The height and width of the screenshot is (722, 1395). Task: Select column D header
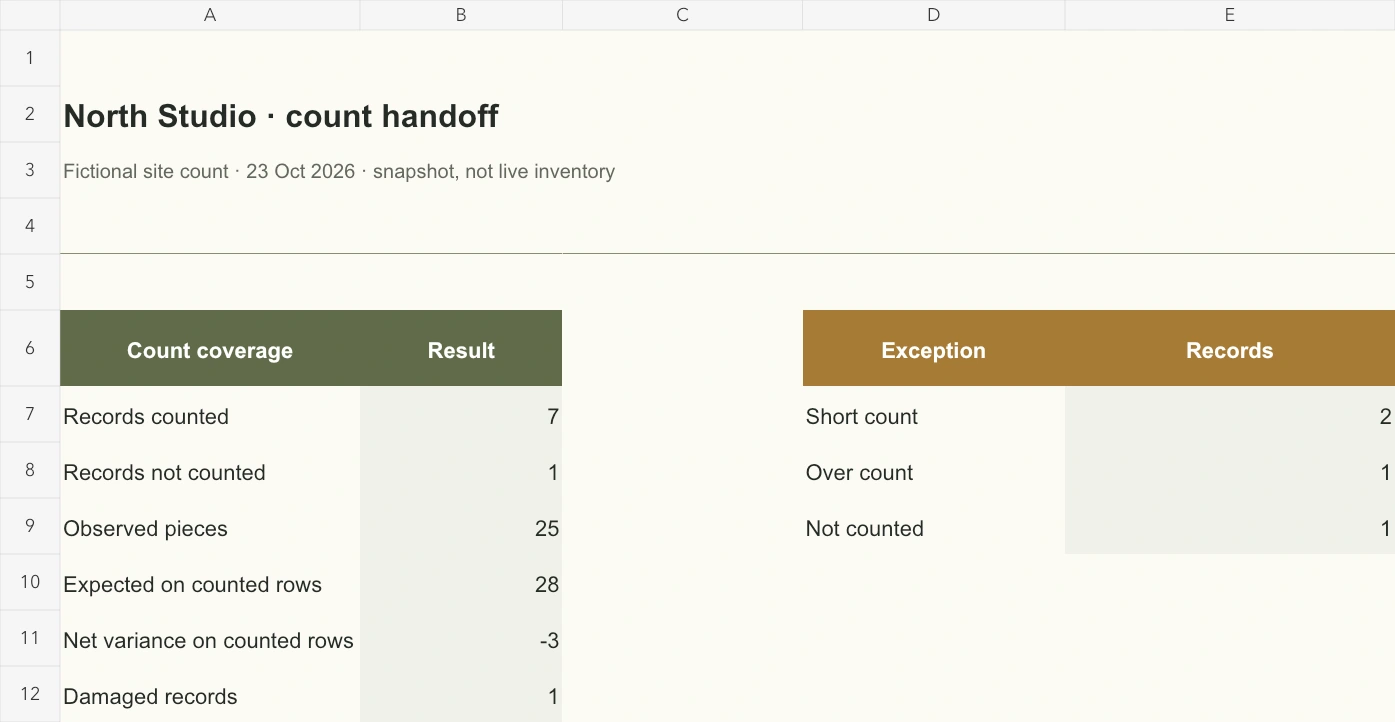933,15
